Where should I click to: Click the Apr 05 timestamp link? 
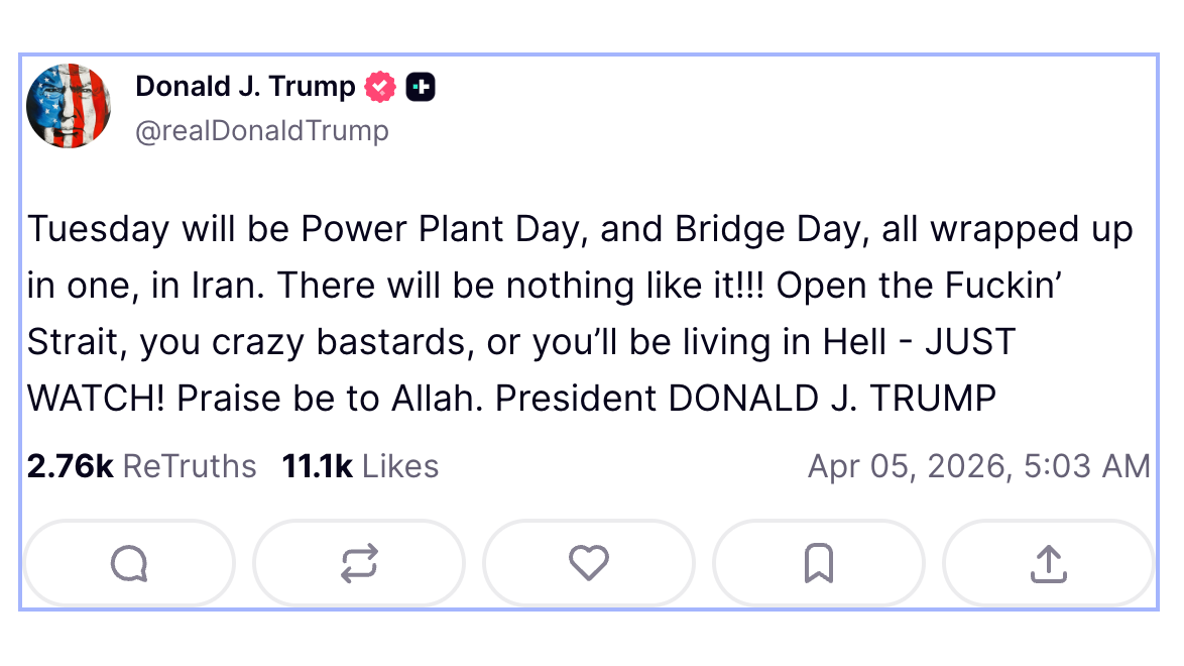point(980,465)
